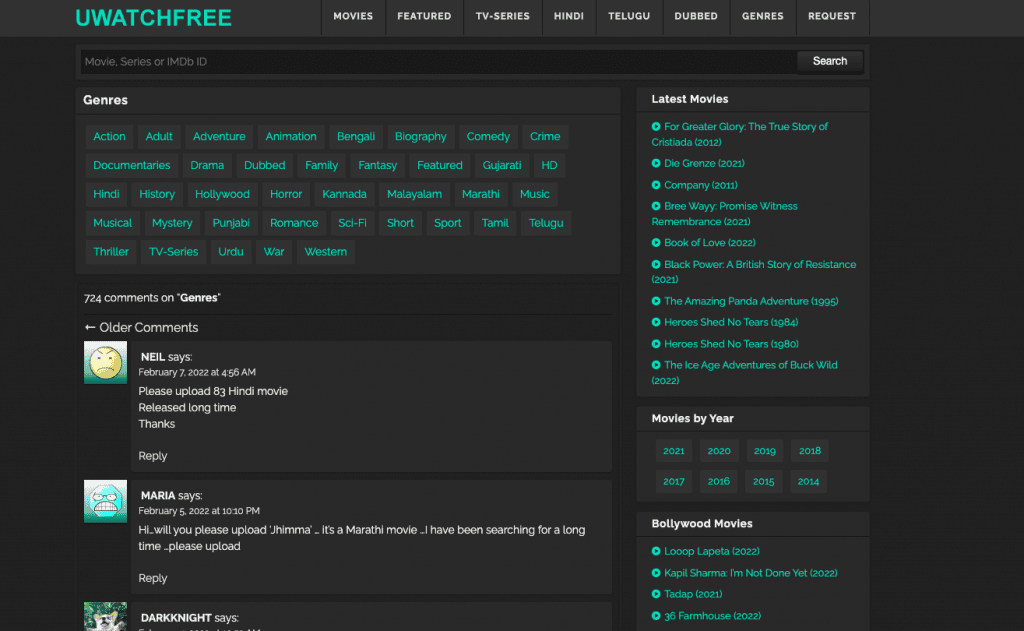Choose the Sci-Fi genre tag

[352, 223]
